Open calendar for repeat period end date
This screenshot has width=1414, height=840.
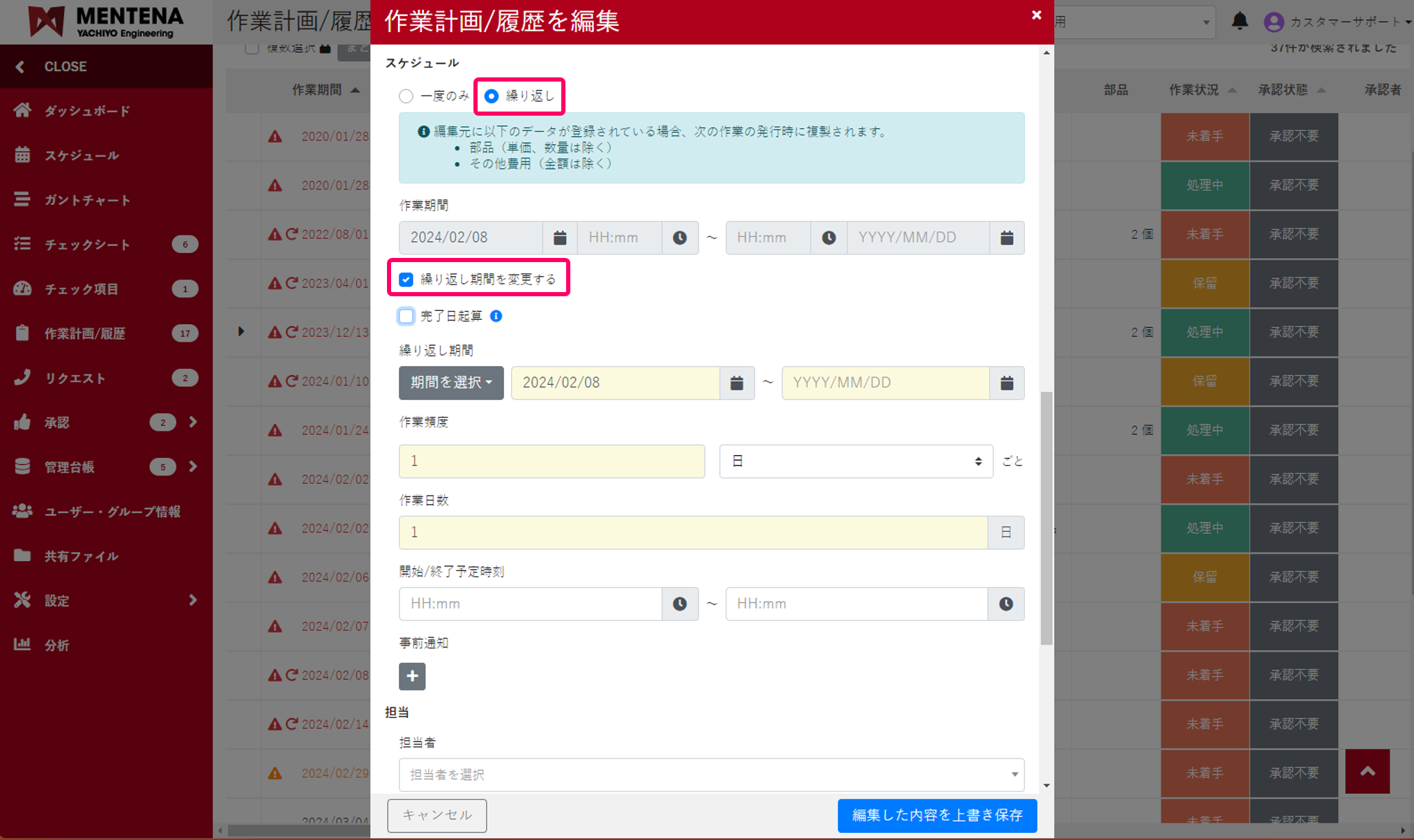click(1006, 383)
